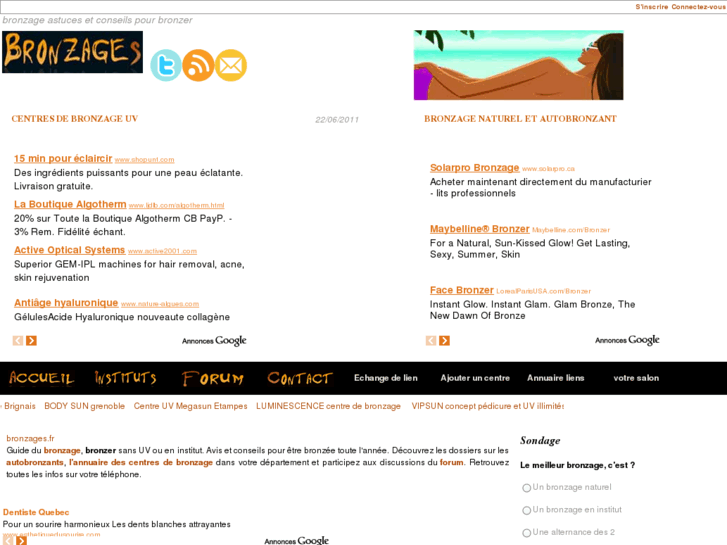The image size is (727, 545).
Task: Click 'VIPSUN concept pédicure' ticker link
Action: point(487,406)
